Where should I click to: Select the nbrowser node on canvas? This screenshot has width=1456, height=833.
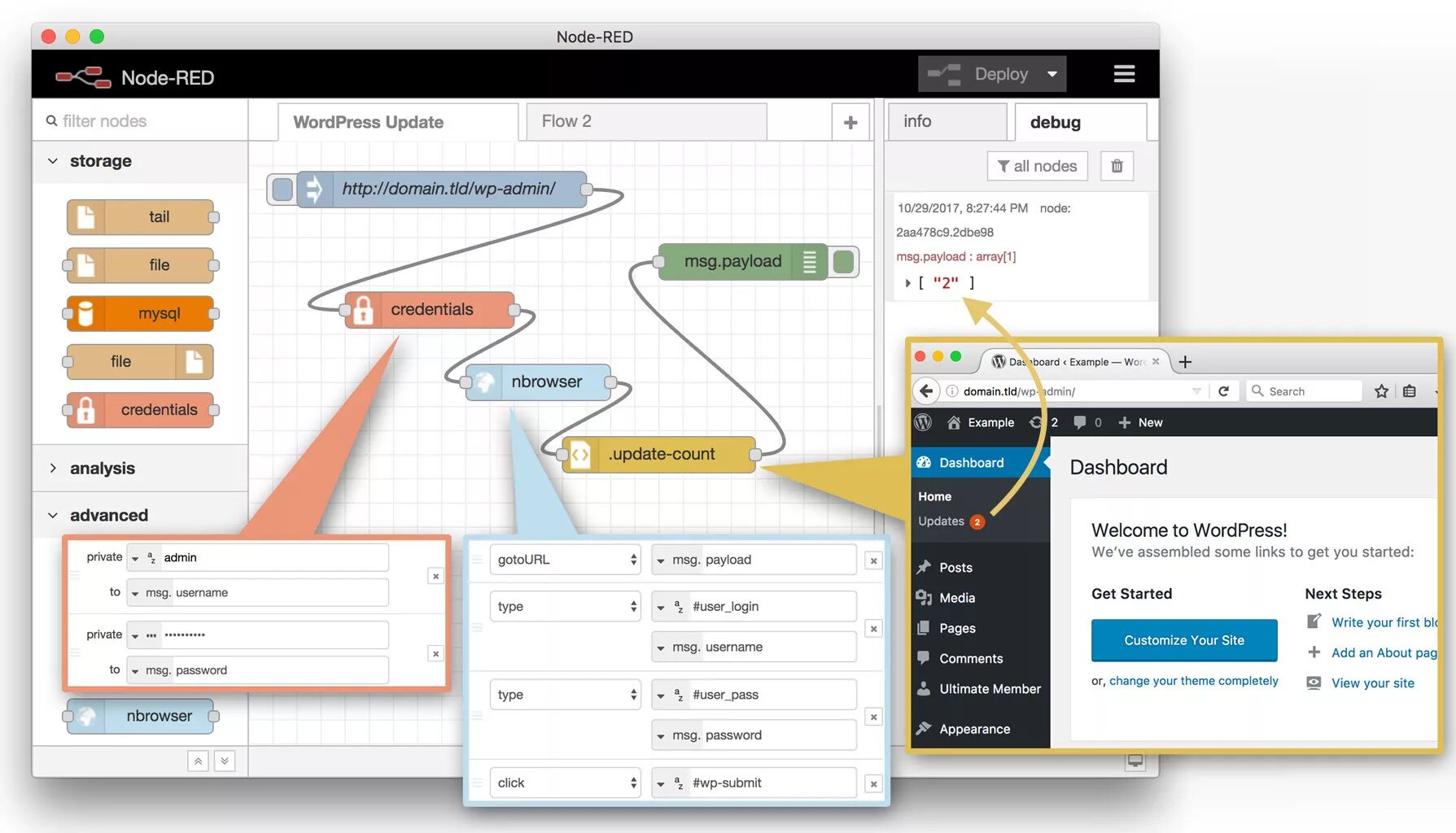click(x=538, y=382)
